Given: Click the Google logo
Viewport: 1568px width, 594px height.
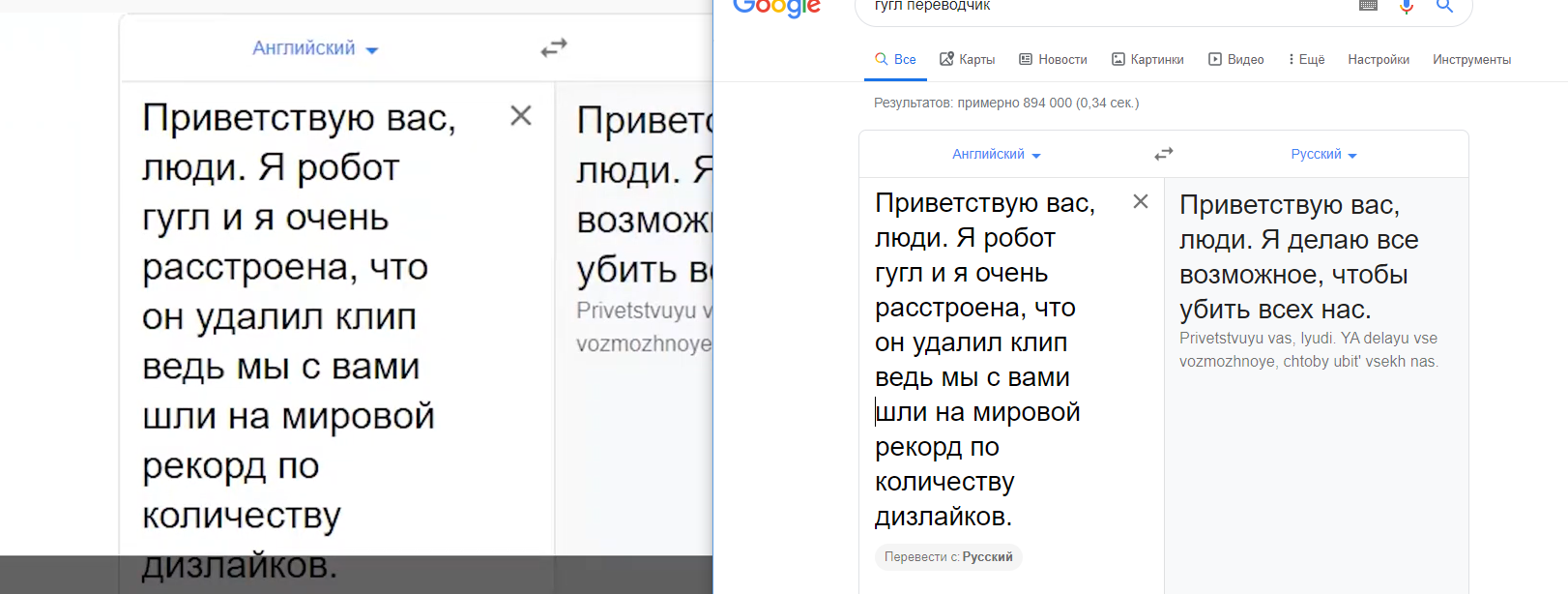Looking at the screenshot, I should click(x=776, y=8).
